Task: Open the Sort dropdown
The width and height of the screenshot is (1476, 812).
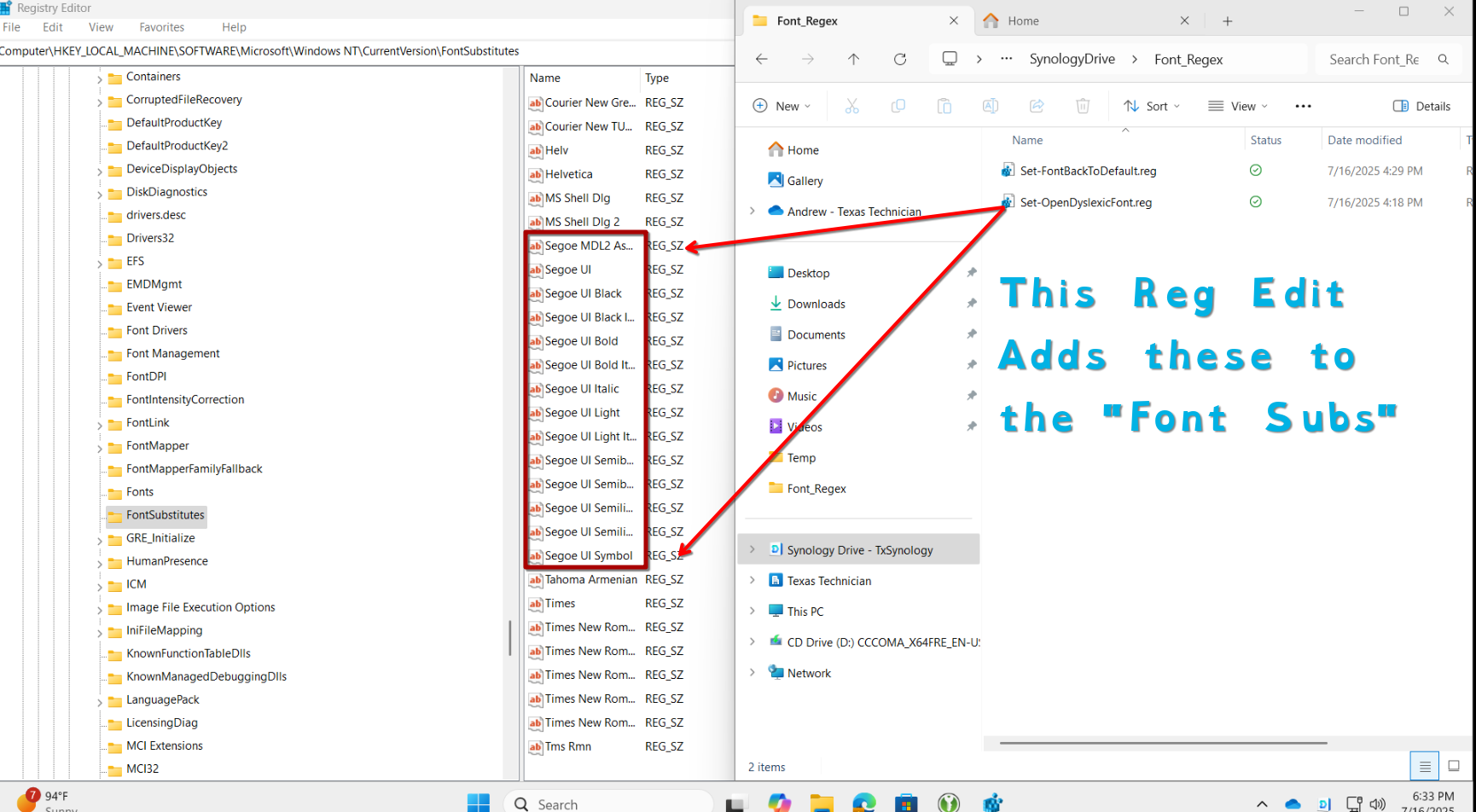Action: 1152,106
